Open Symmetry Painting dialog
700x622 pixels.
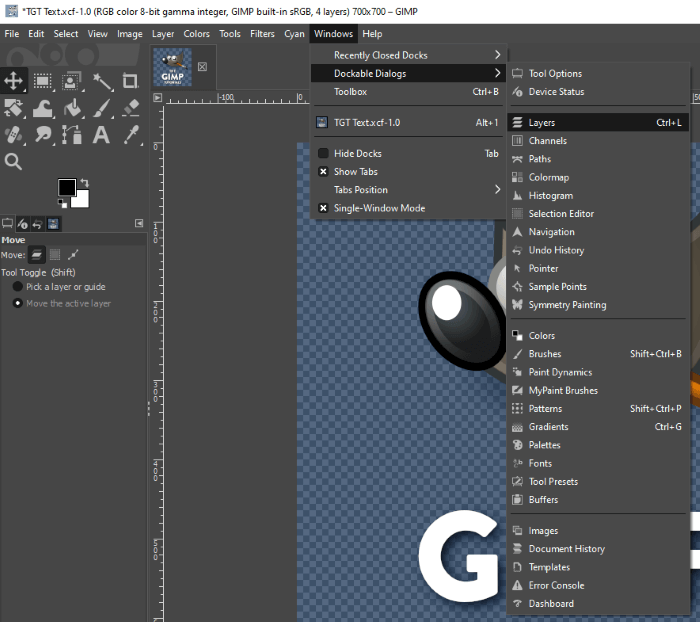pos(598,305)
